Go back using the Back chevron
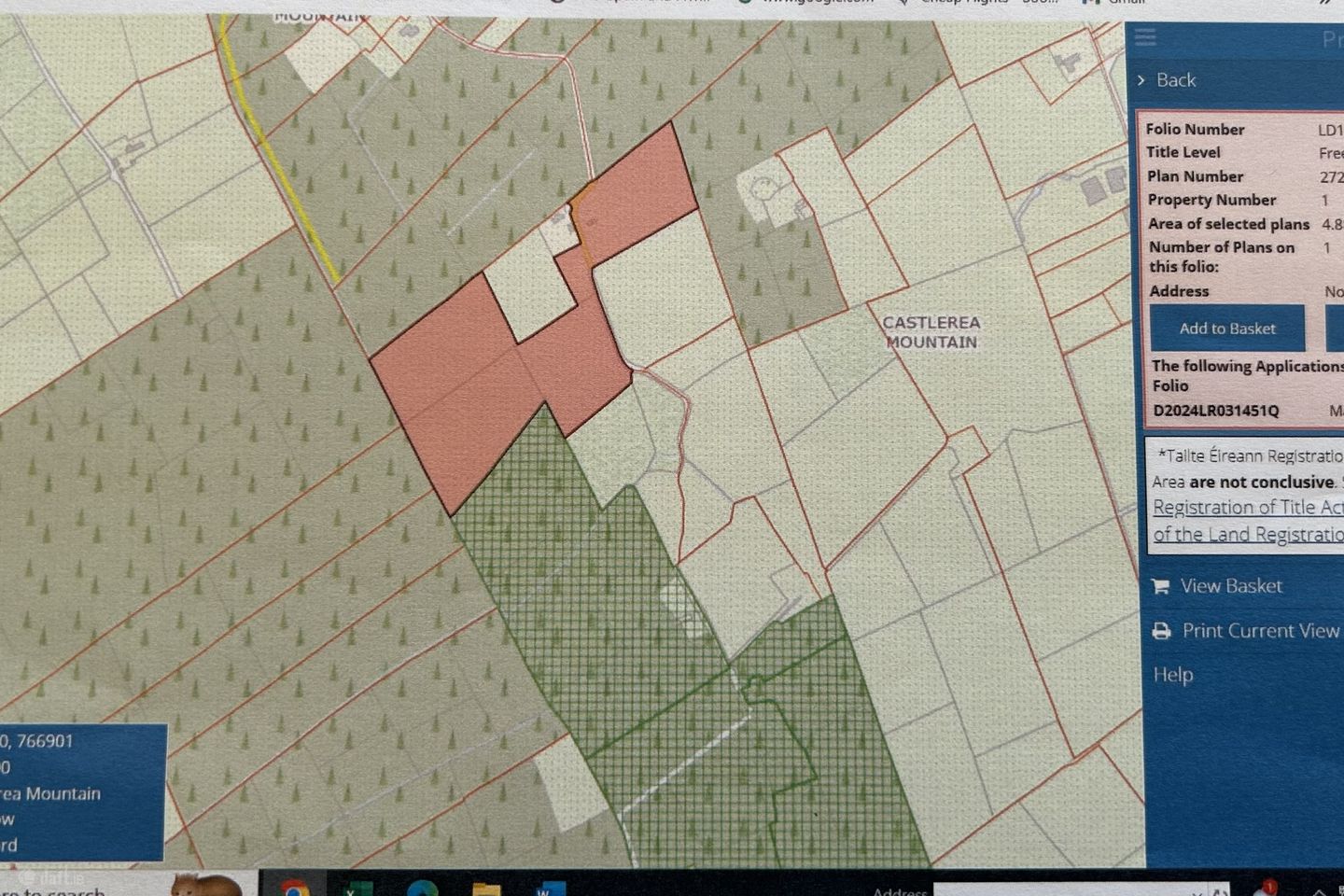Viewport: 1344px width, 896px height. 1141,80
